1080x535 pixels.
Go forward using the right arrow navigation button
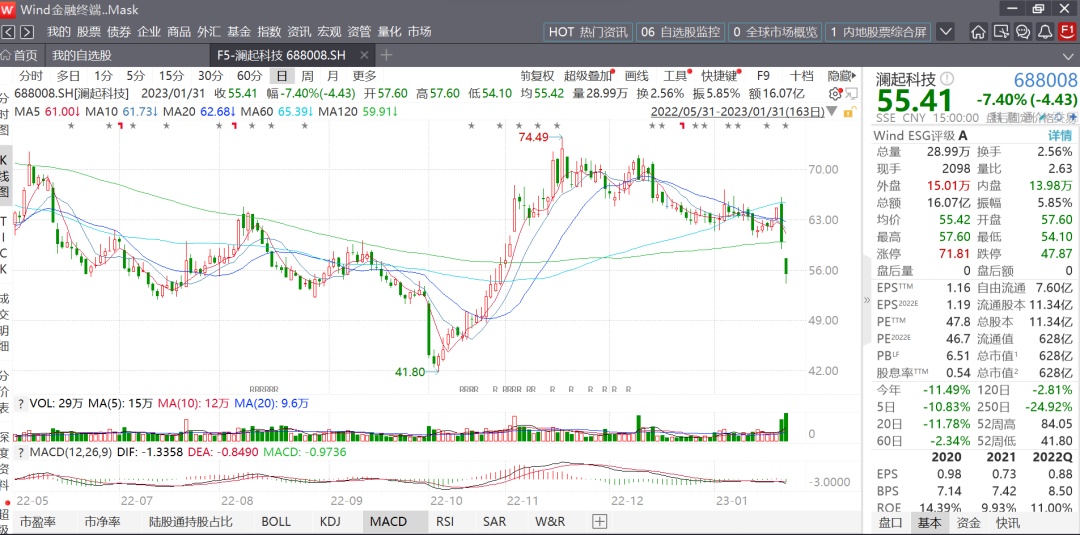27,32
